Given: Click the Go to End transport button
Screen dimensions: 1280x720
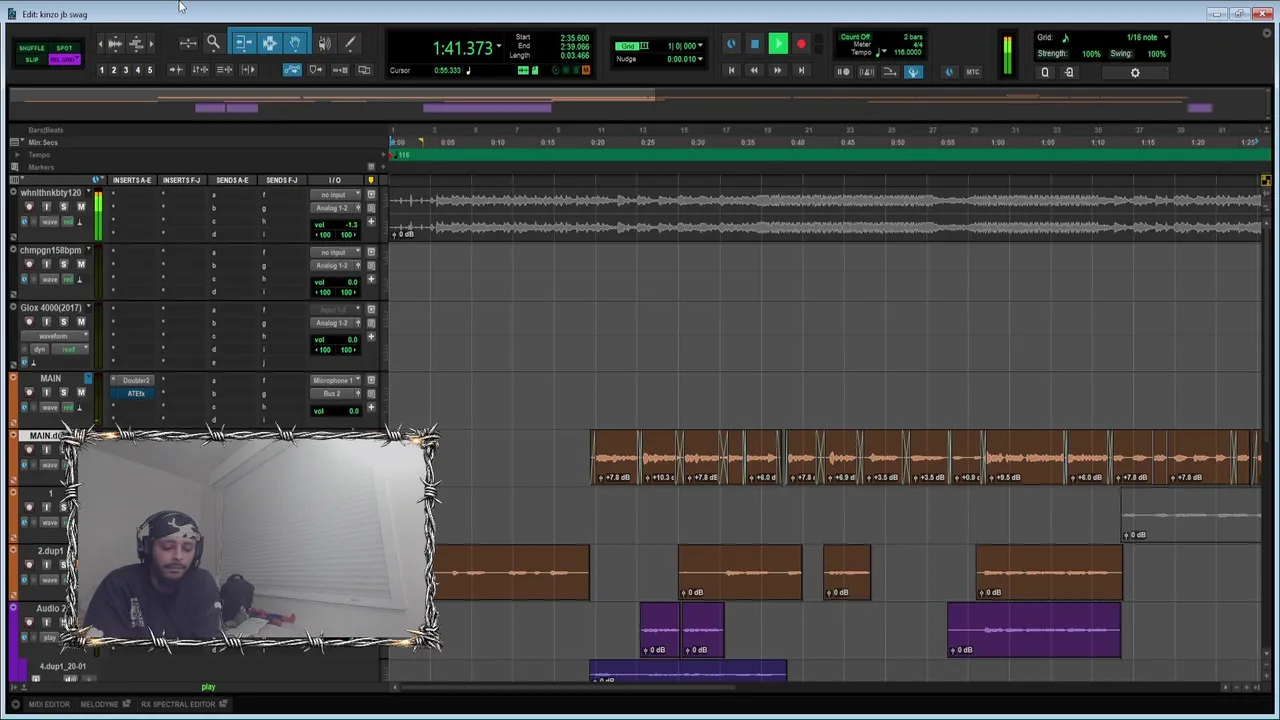Looking at the screenshot, I should pos(801,70).
